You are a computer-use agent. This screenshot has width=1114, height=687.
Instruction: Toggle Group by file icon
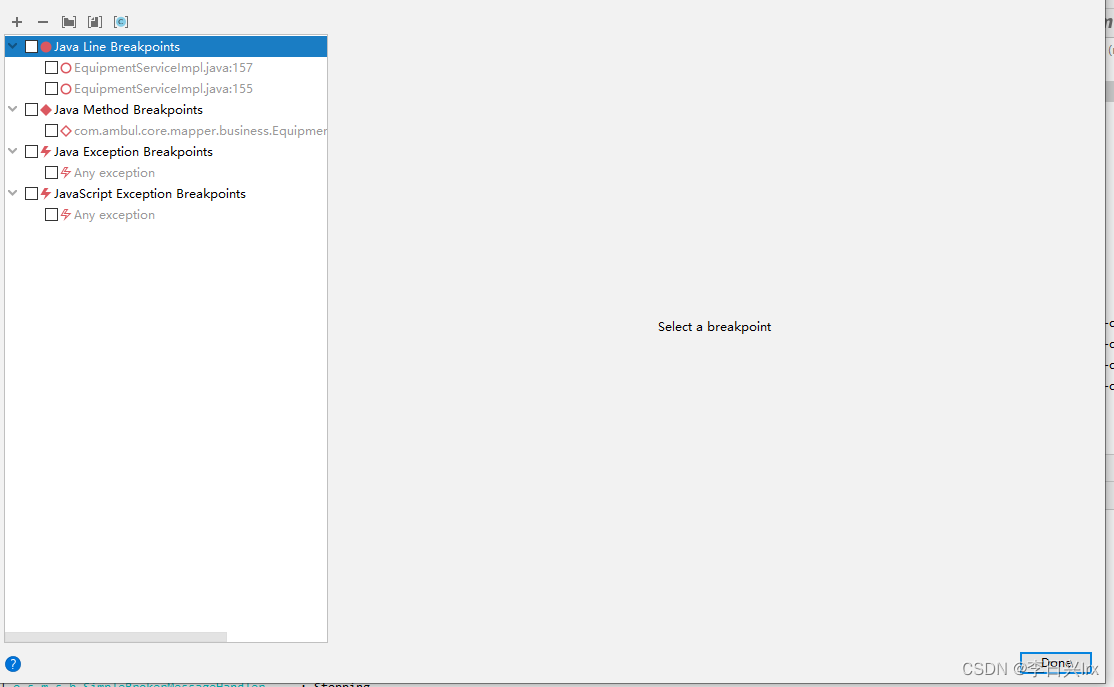(94, 22)
